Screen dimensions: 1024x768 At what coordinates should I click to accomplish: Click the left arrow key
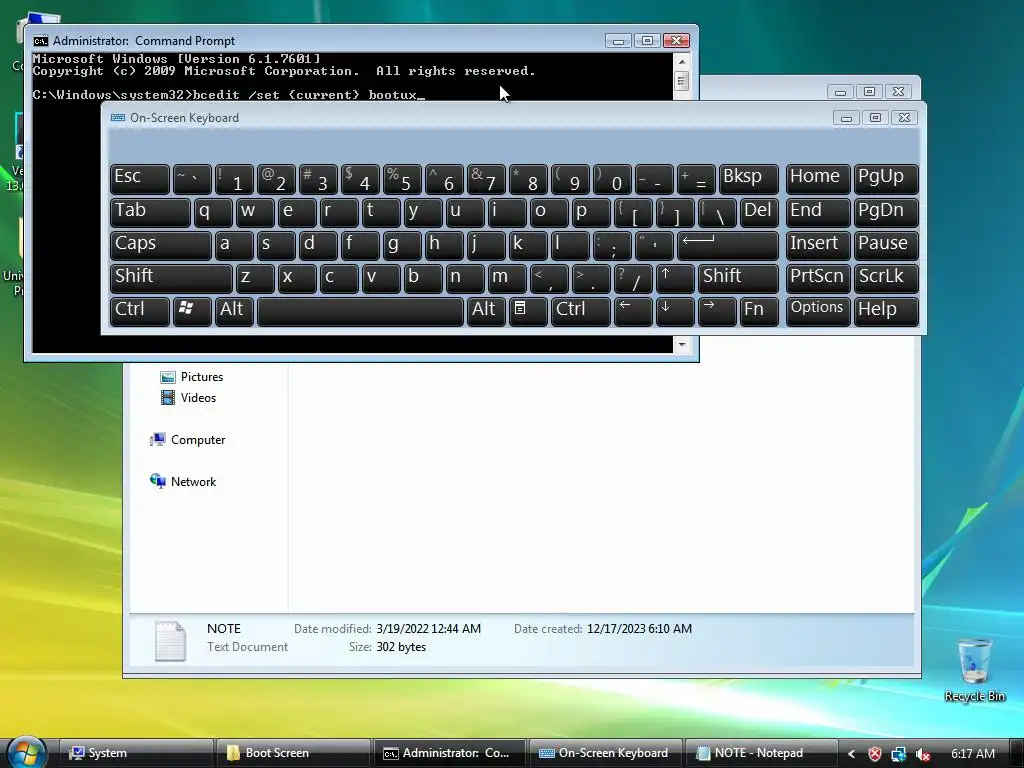(633, 312)
